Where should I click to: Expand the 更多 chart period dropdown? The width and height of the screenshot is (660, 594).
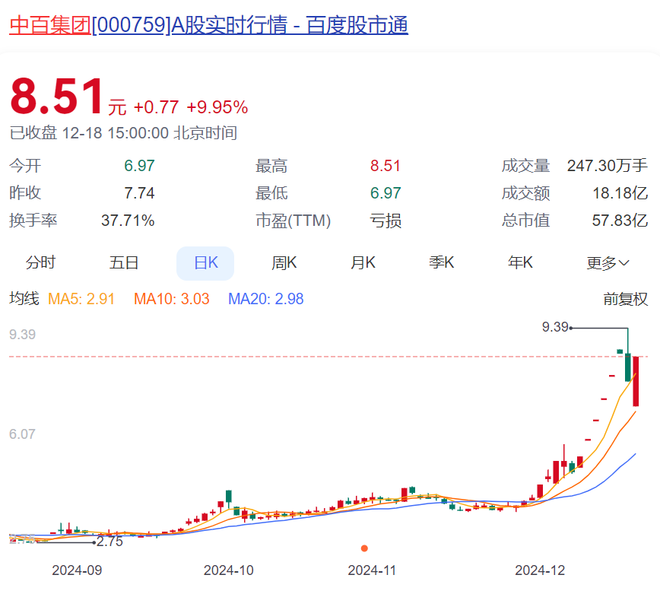coord(608,263)
